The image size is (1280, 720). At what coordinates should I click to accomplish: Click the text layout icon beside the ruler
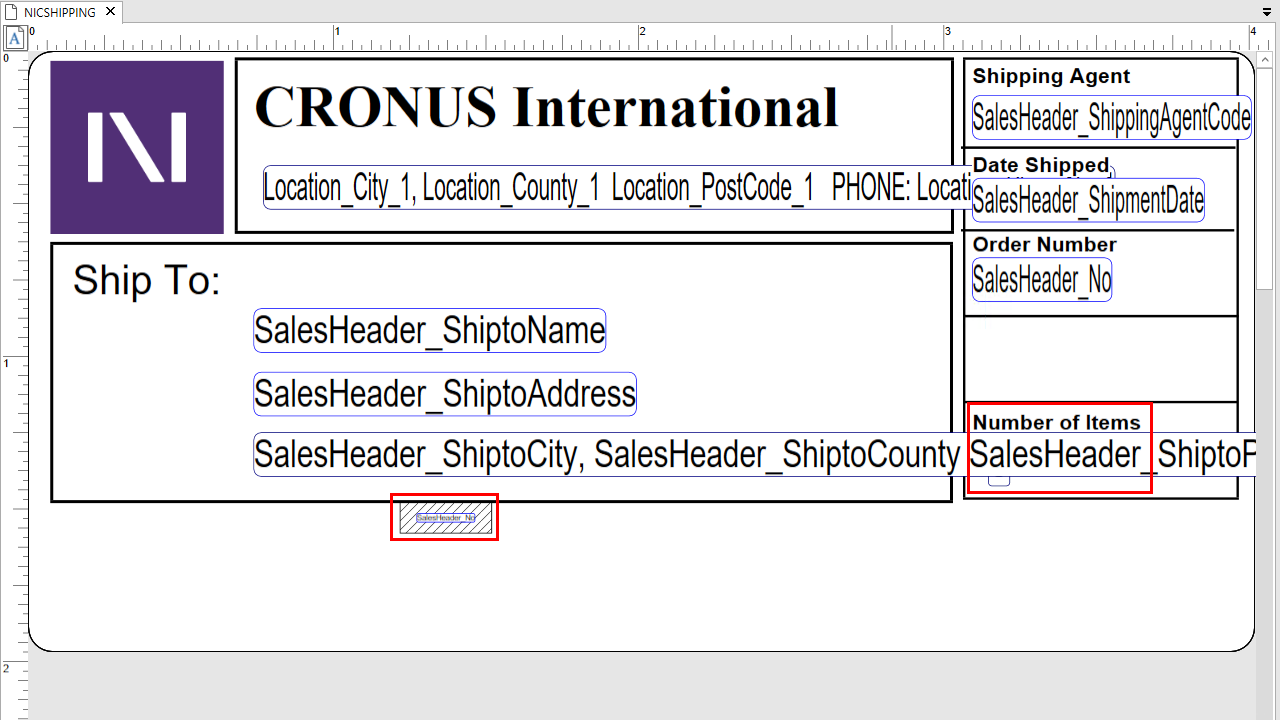pos(15,38)
